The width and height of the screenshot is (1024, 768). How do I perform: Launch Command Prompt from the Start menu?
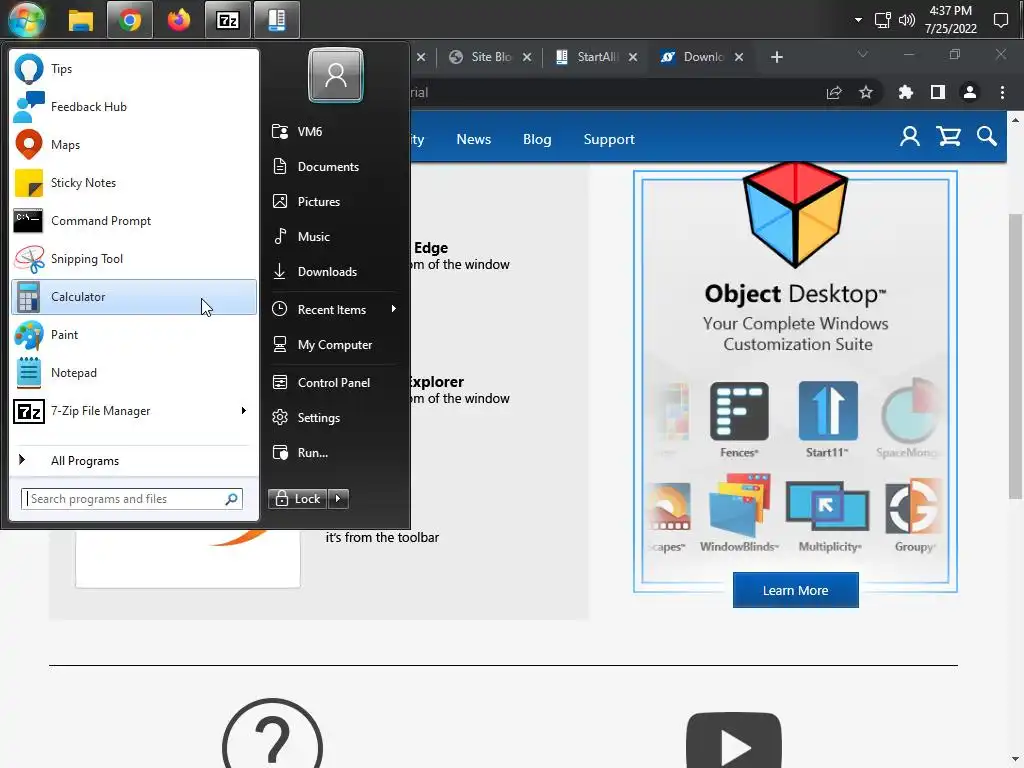pos(134,221)
